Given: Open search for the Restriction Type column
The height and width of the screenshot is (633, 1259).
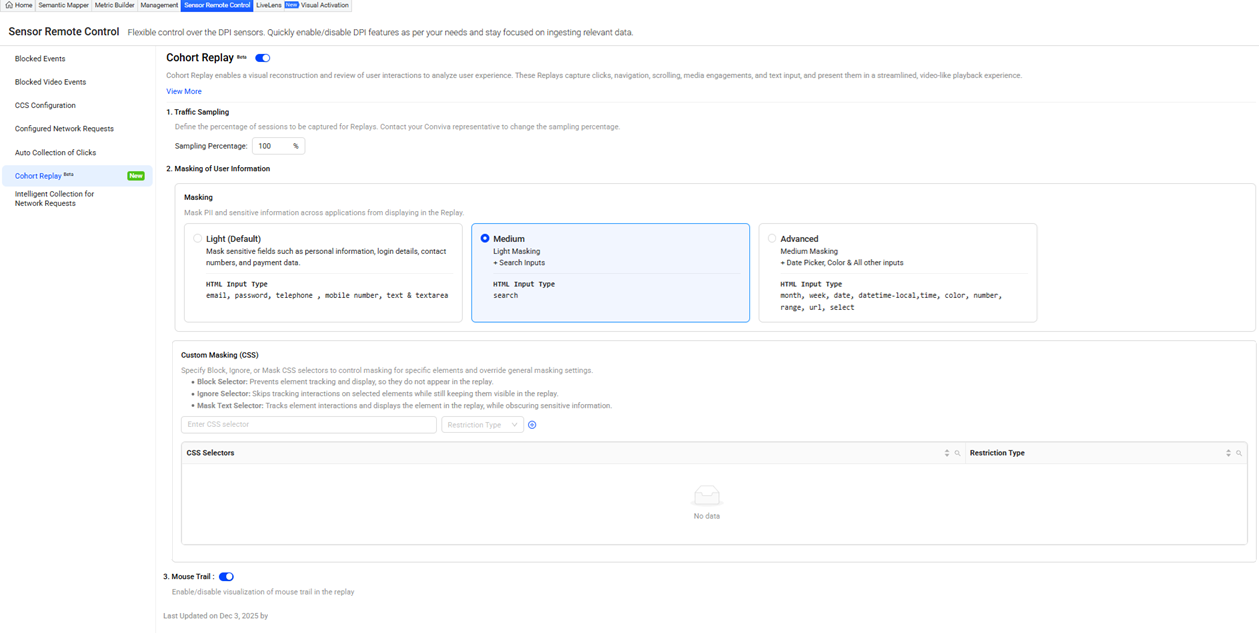Looking at the screenshot, I should click(1239, 453).
